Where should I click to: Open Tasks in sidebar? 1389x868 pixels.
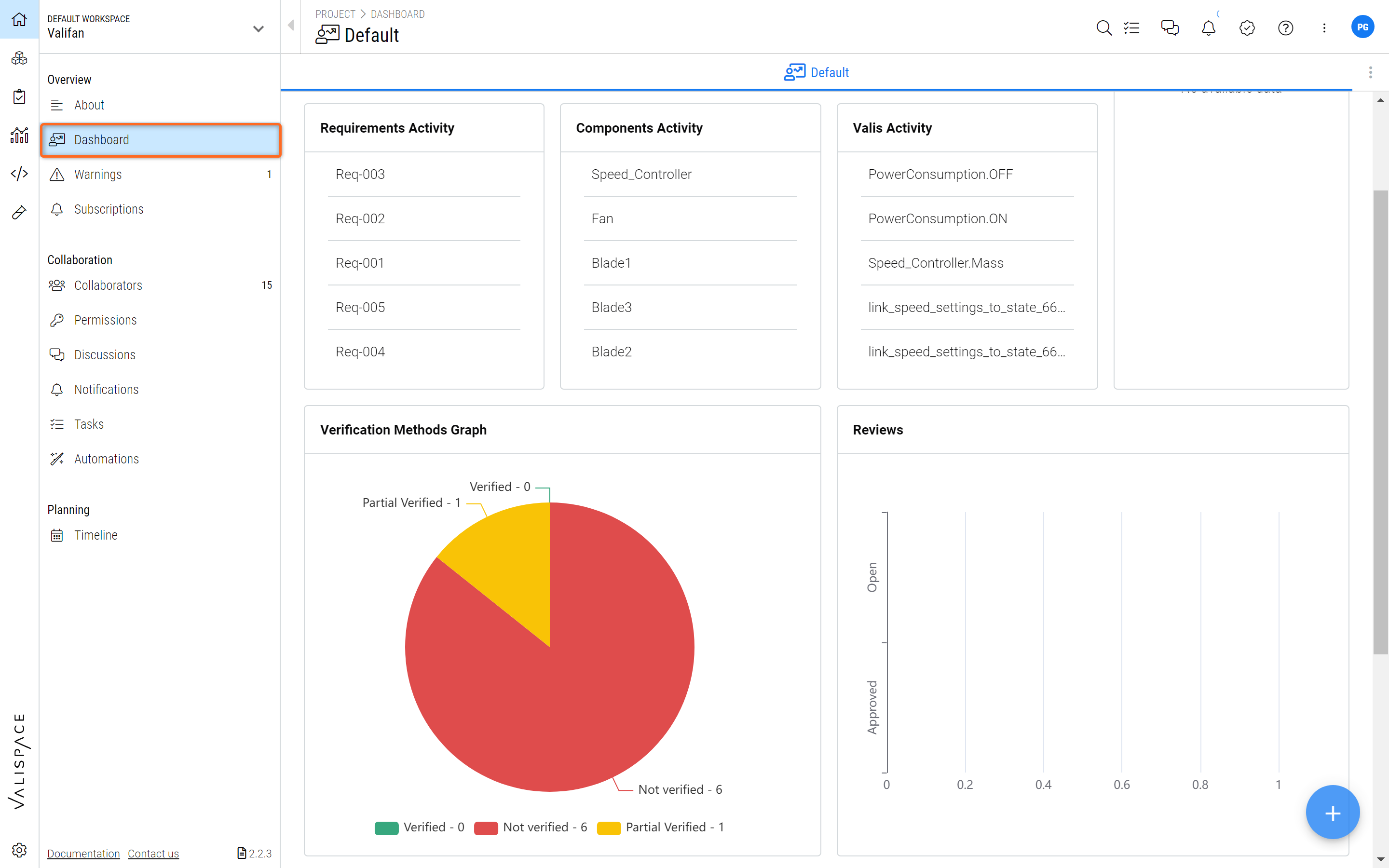point(160,424)
